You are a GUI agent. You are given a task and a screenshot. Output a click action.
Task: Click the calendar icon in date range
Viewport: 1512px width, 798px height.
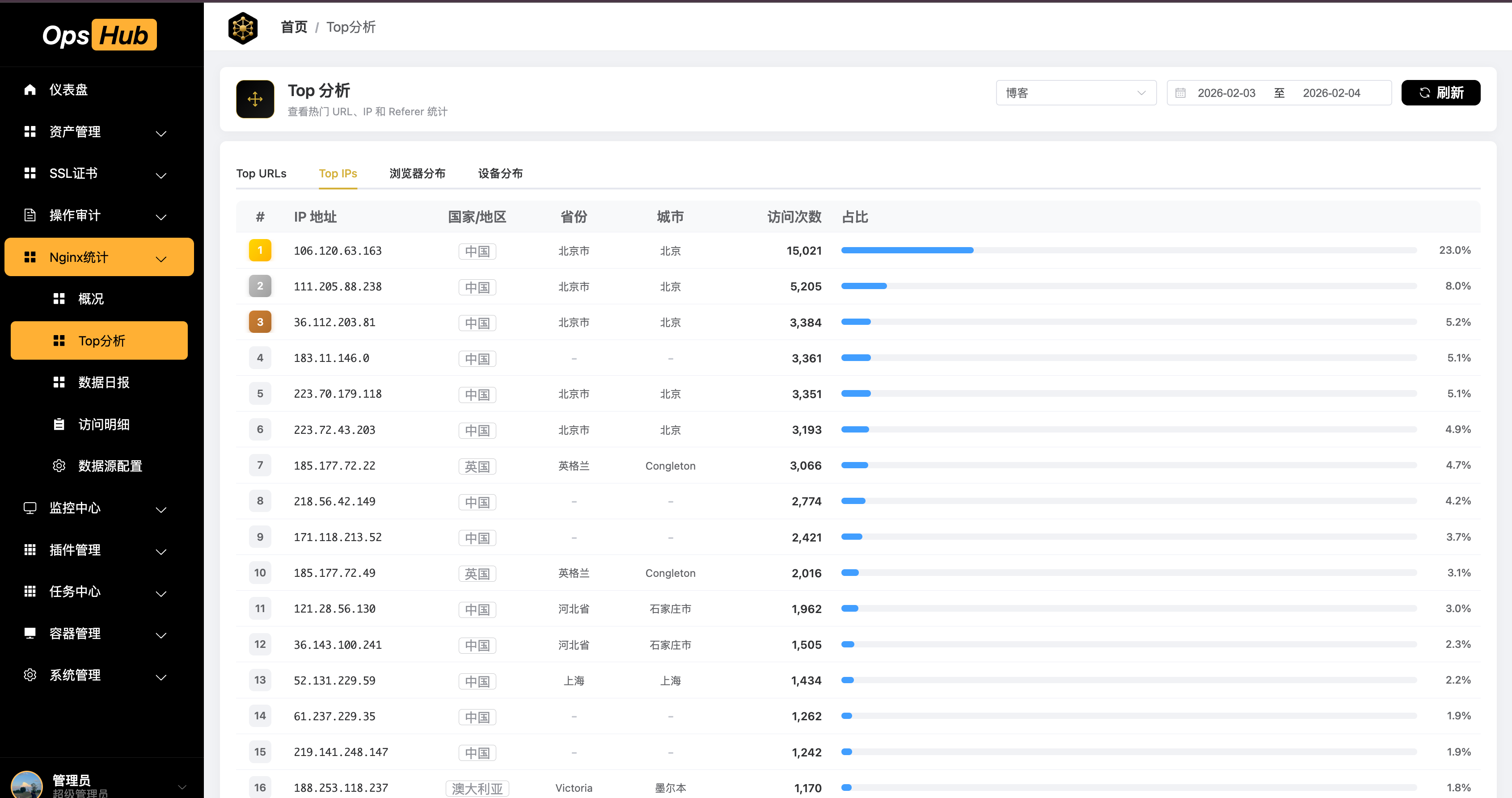pyautogui.click(x=1180, y=92)
